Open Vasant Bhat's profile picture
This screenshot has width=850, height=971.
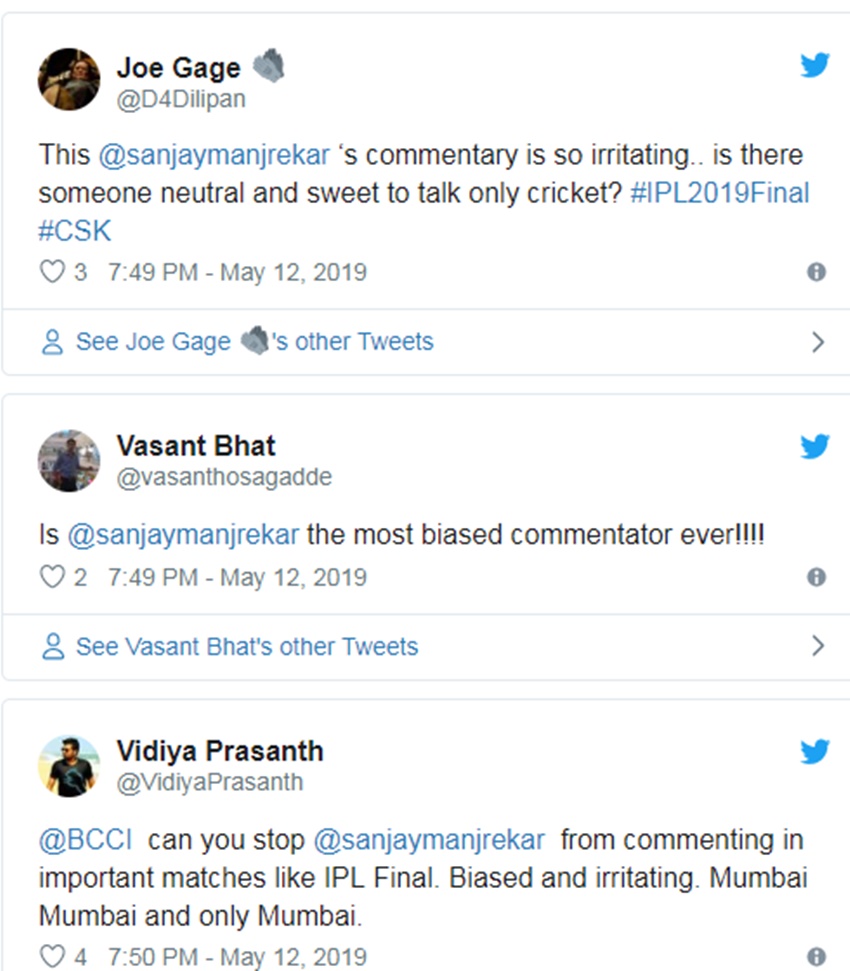[x=69, y=460]
